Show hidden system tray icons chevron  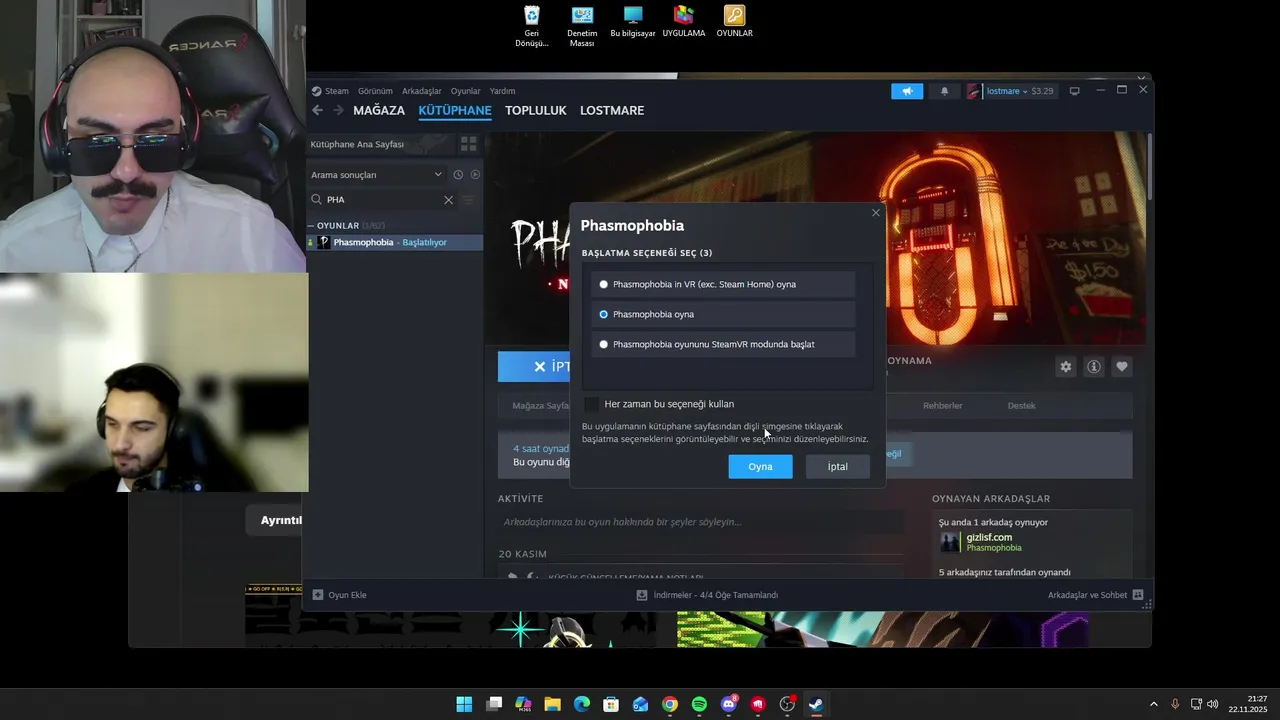point(1153,704)
